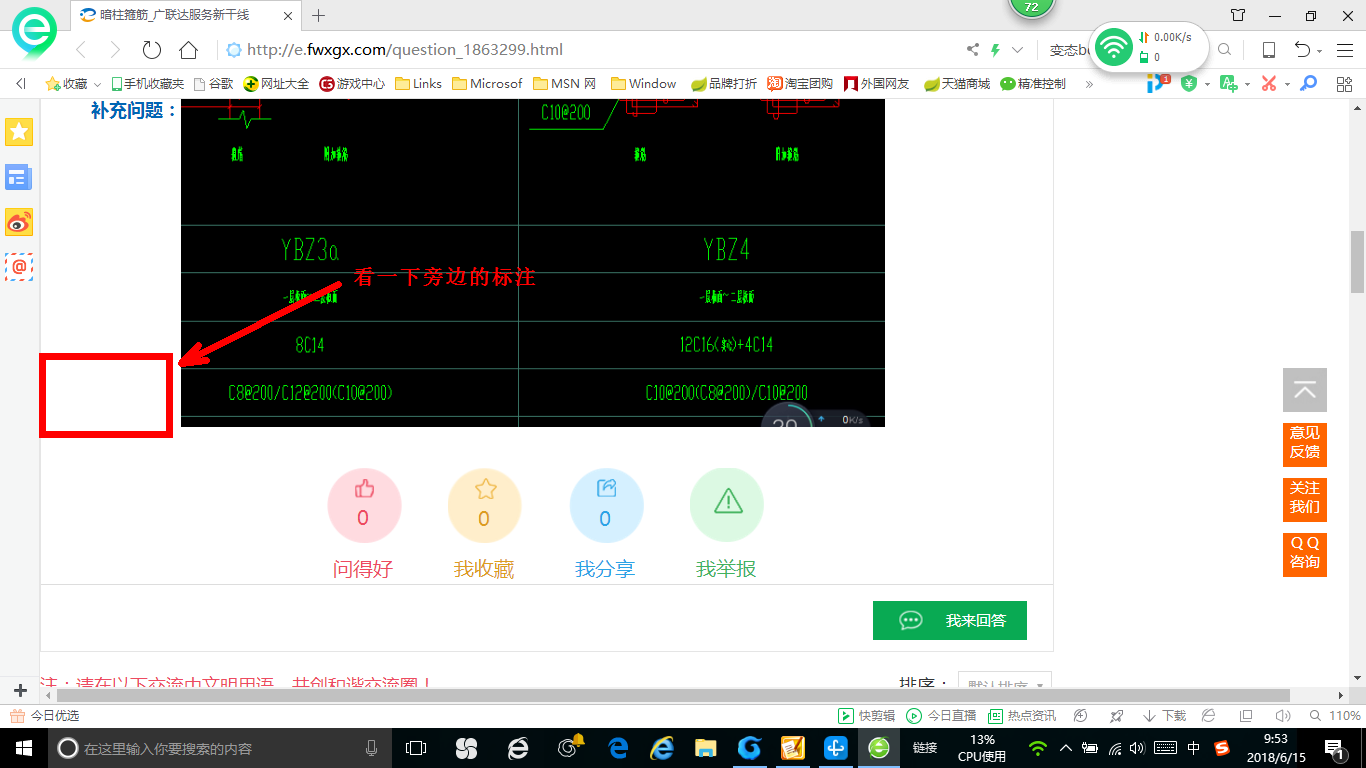Open the Links bookmark folder
1366x768 pixels.
point(418,84)
